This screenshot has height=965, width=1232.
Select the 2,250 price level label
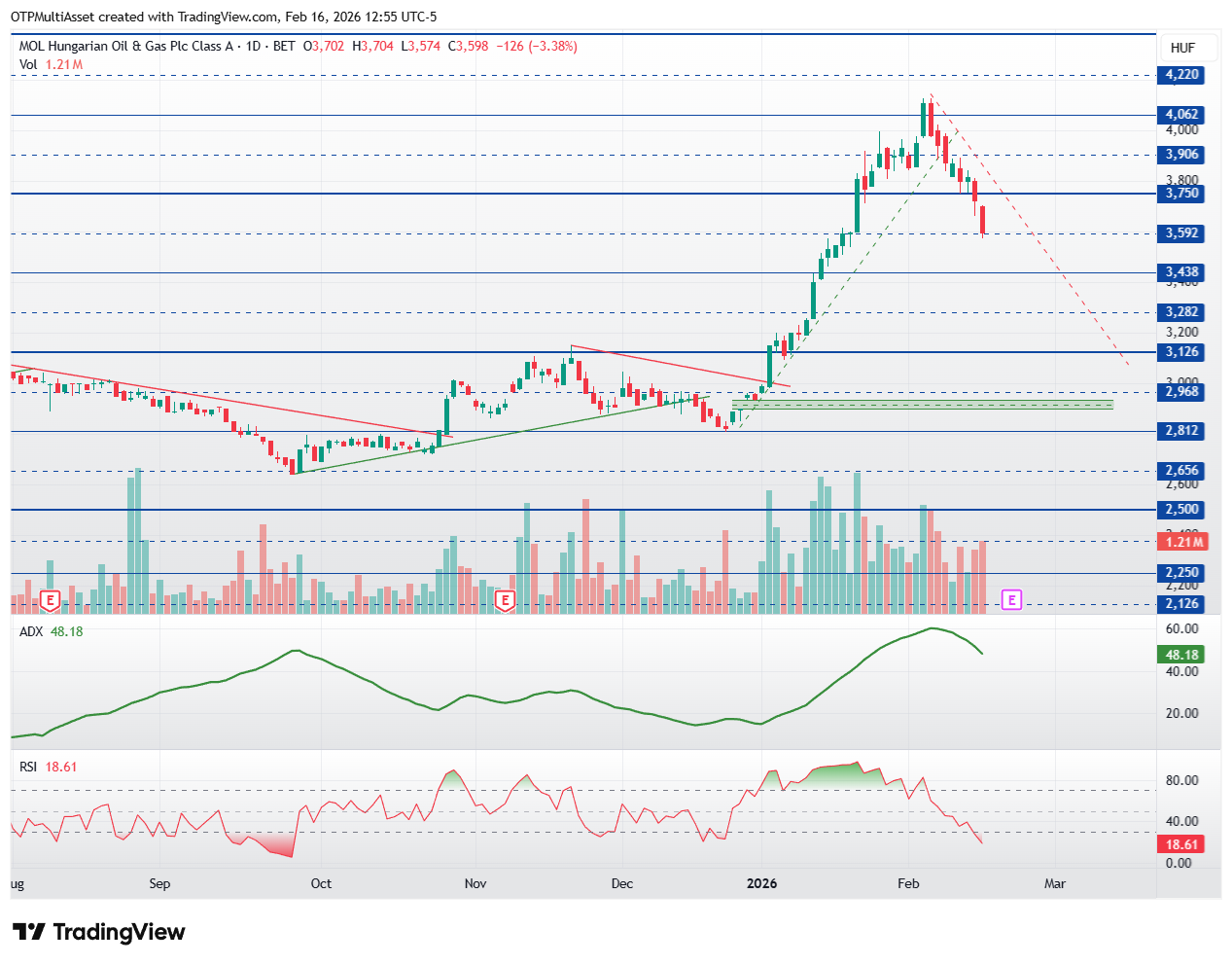click(1182, 573)
